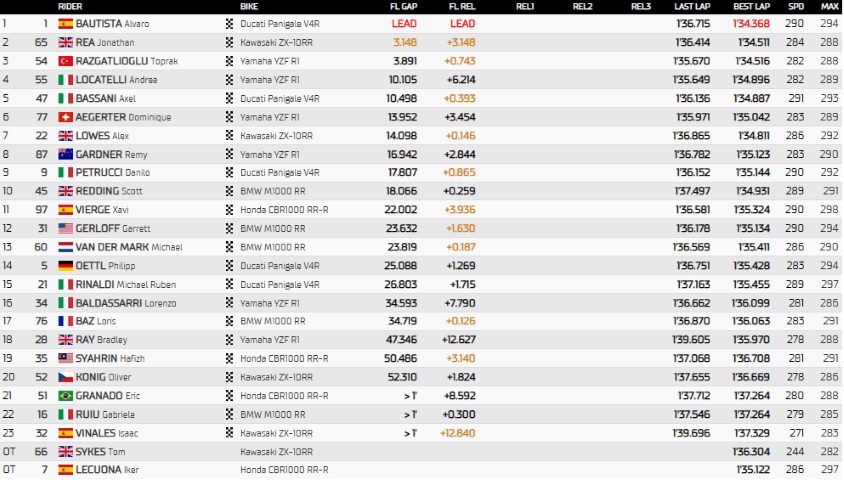The height and width of the screenshot is (480, 844).
Task: Open rider name VAN DER MARK Michael
Action: [x=129, y=247]
